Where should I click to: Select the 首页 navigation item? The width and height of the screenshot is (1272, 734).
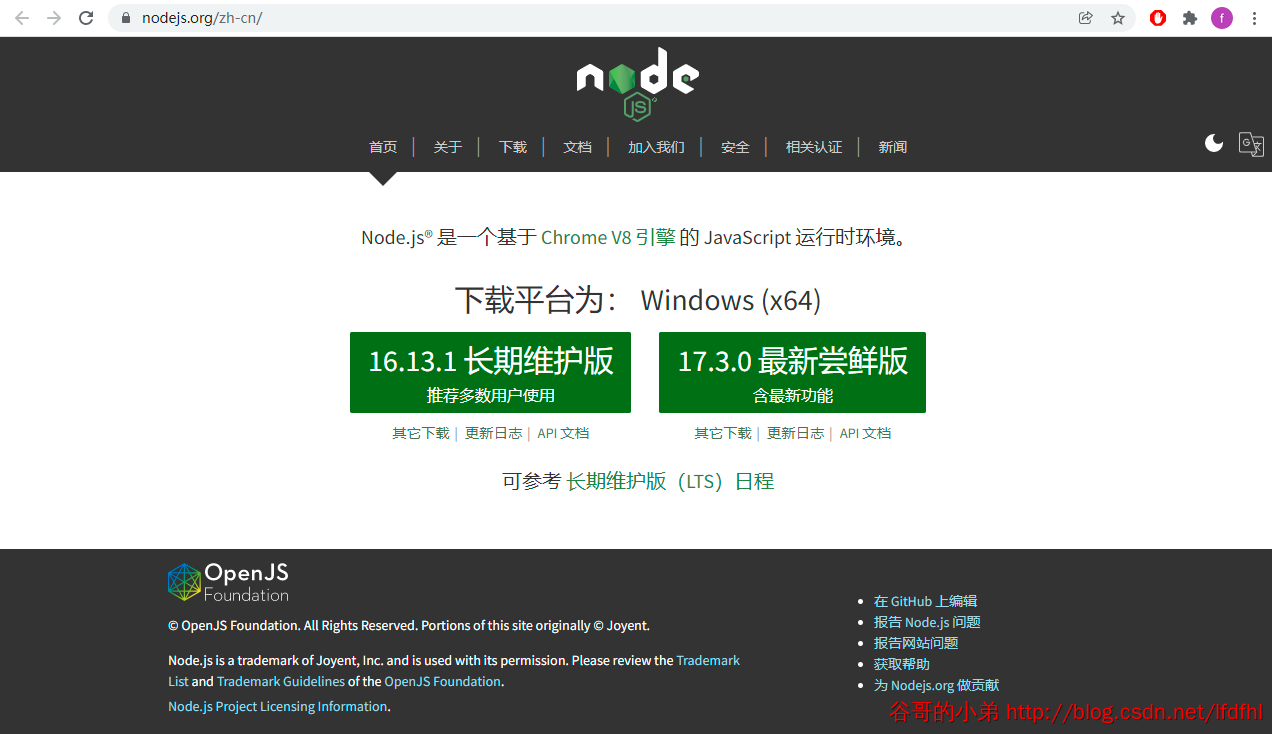(x=383, y=147)
